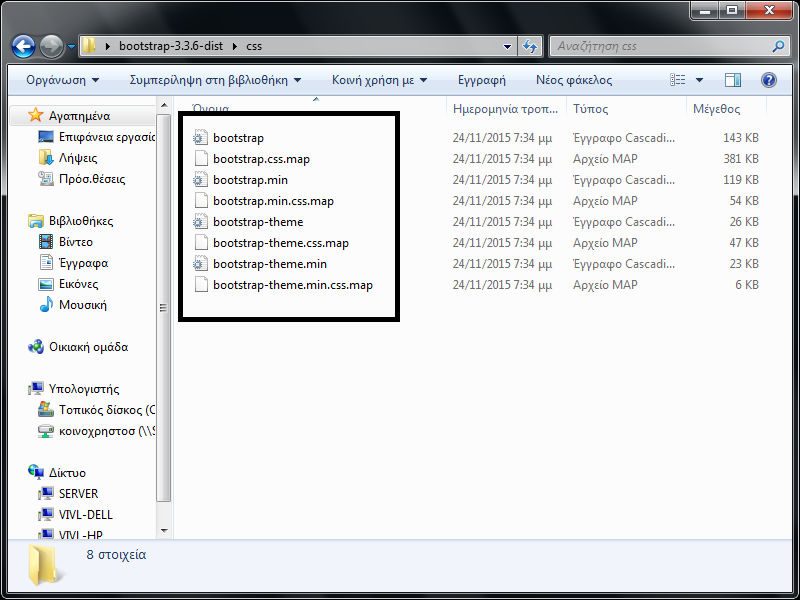Expand arrow before bootstrap-3.3.6-dist in path
800x600 pixels.
click(107, 46)
